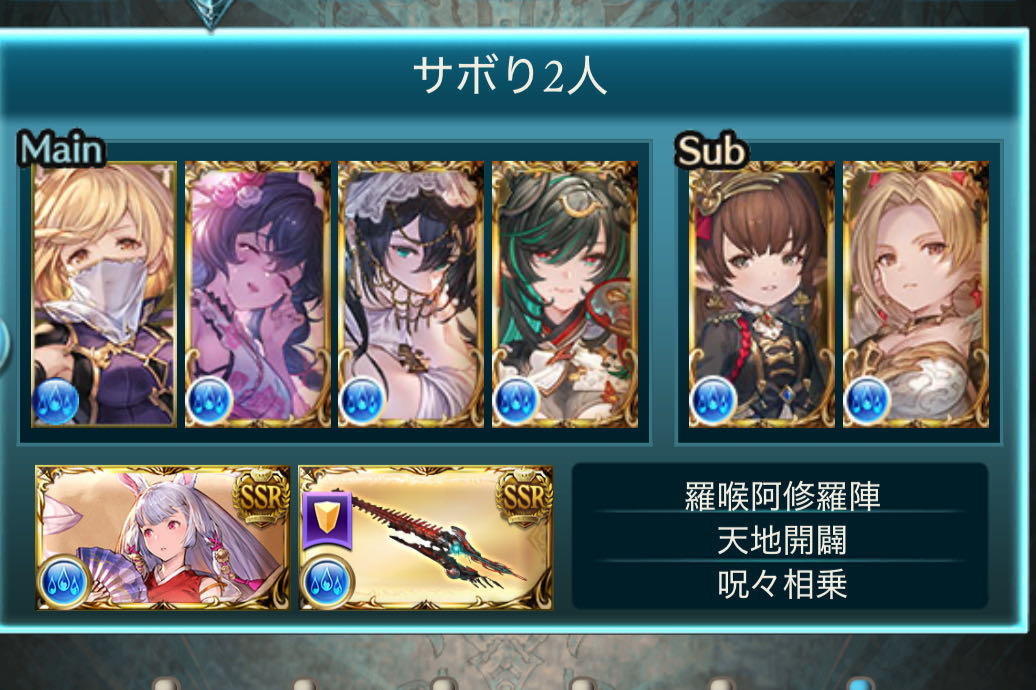1036x690 pixels.
Task: Click the purple shield badge on weapon
Action: point(327,519)
